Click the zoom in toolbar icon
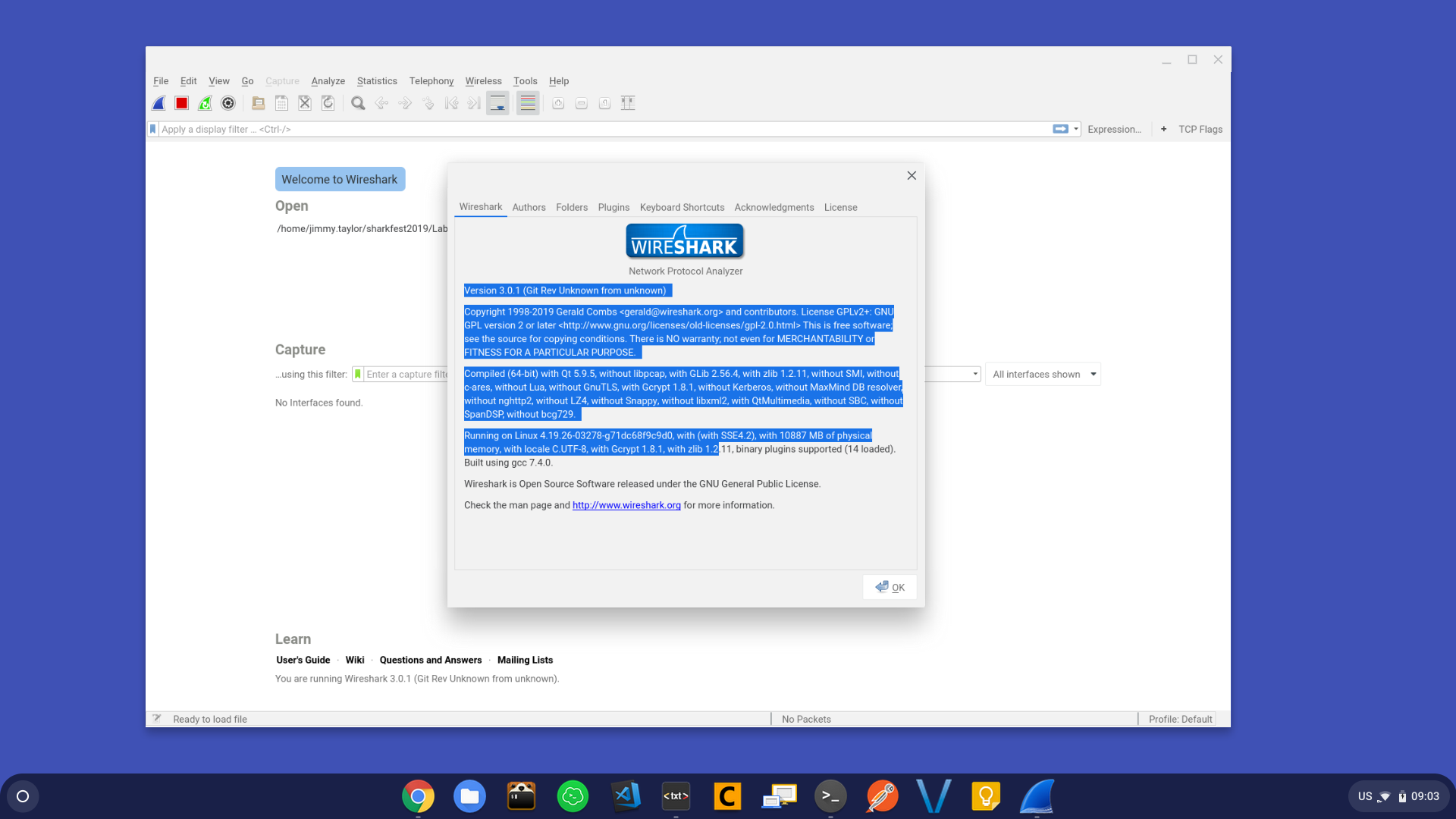This screenshot has width=1456, height=819. point(558,103)
